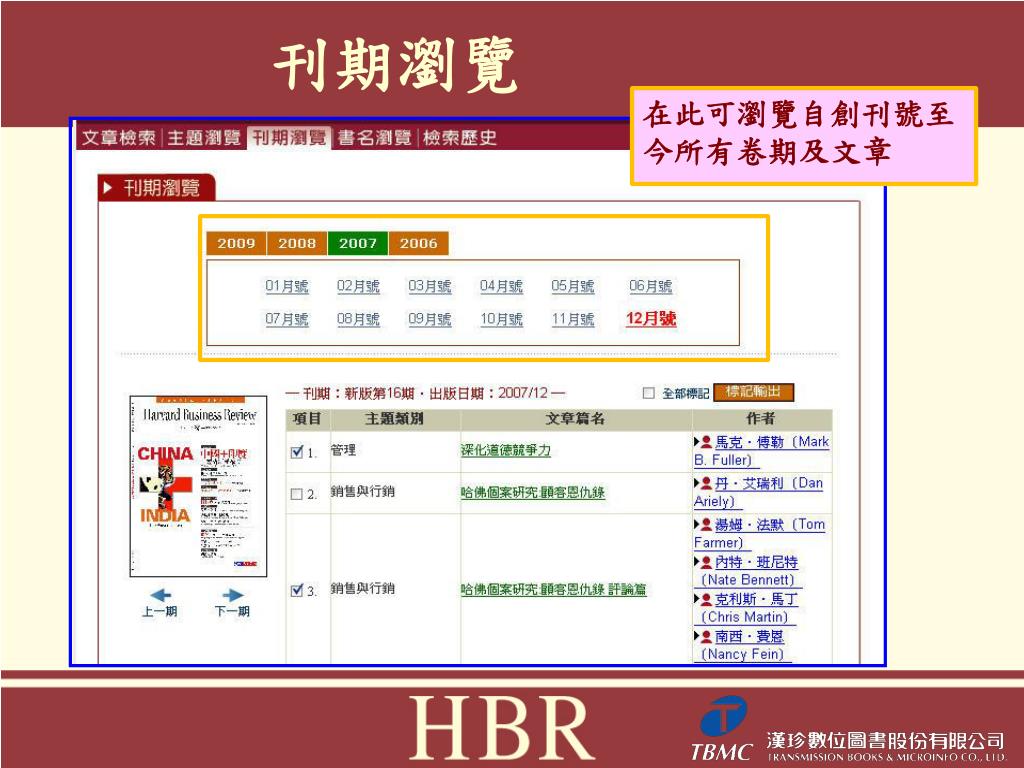Go to next issue with right arrow icon
Screen dimensions: 1024x768
232,595
